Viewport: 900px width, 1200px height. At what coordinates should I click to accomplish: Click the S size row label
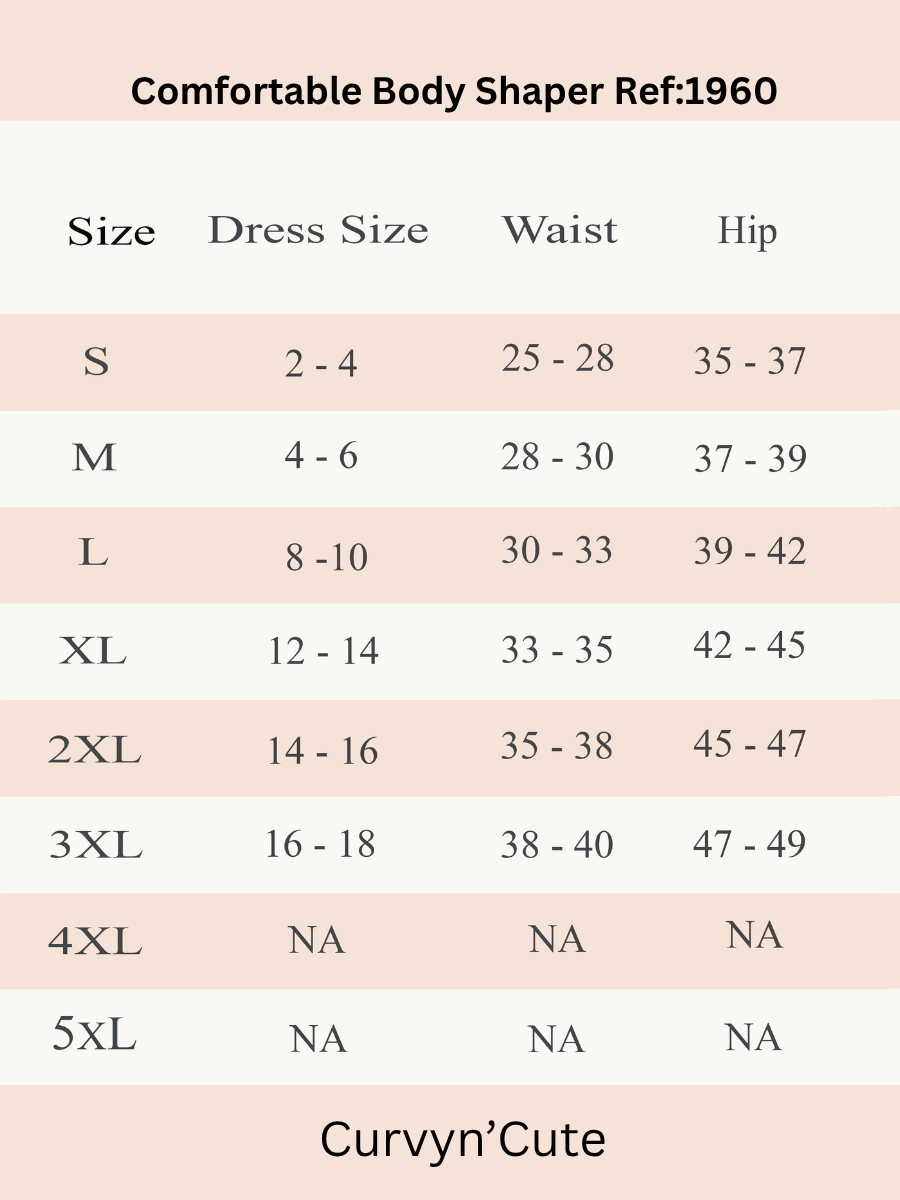click(x=96, y=361)
